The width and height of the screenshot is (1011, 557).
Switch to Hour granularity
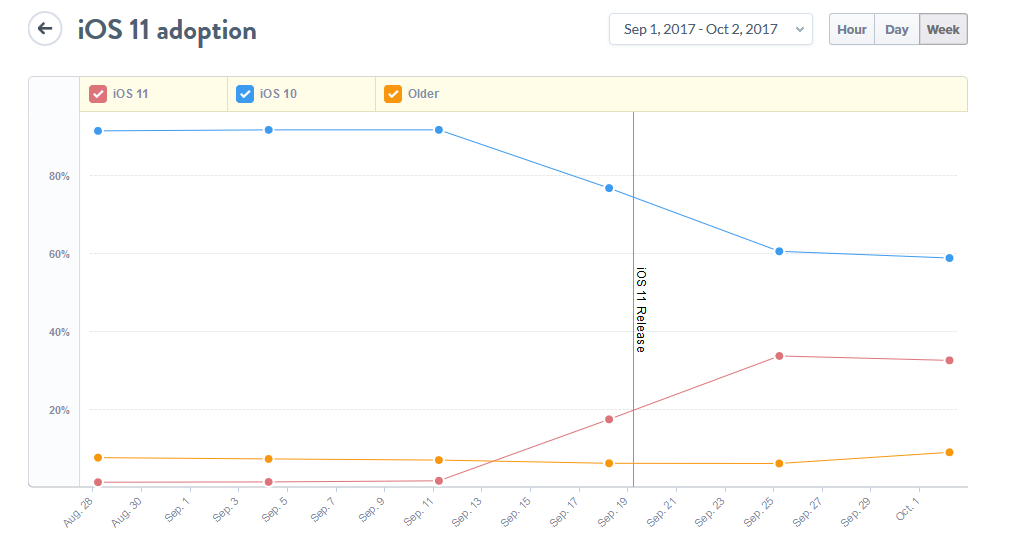(851, 30)
